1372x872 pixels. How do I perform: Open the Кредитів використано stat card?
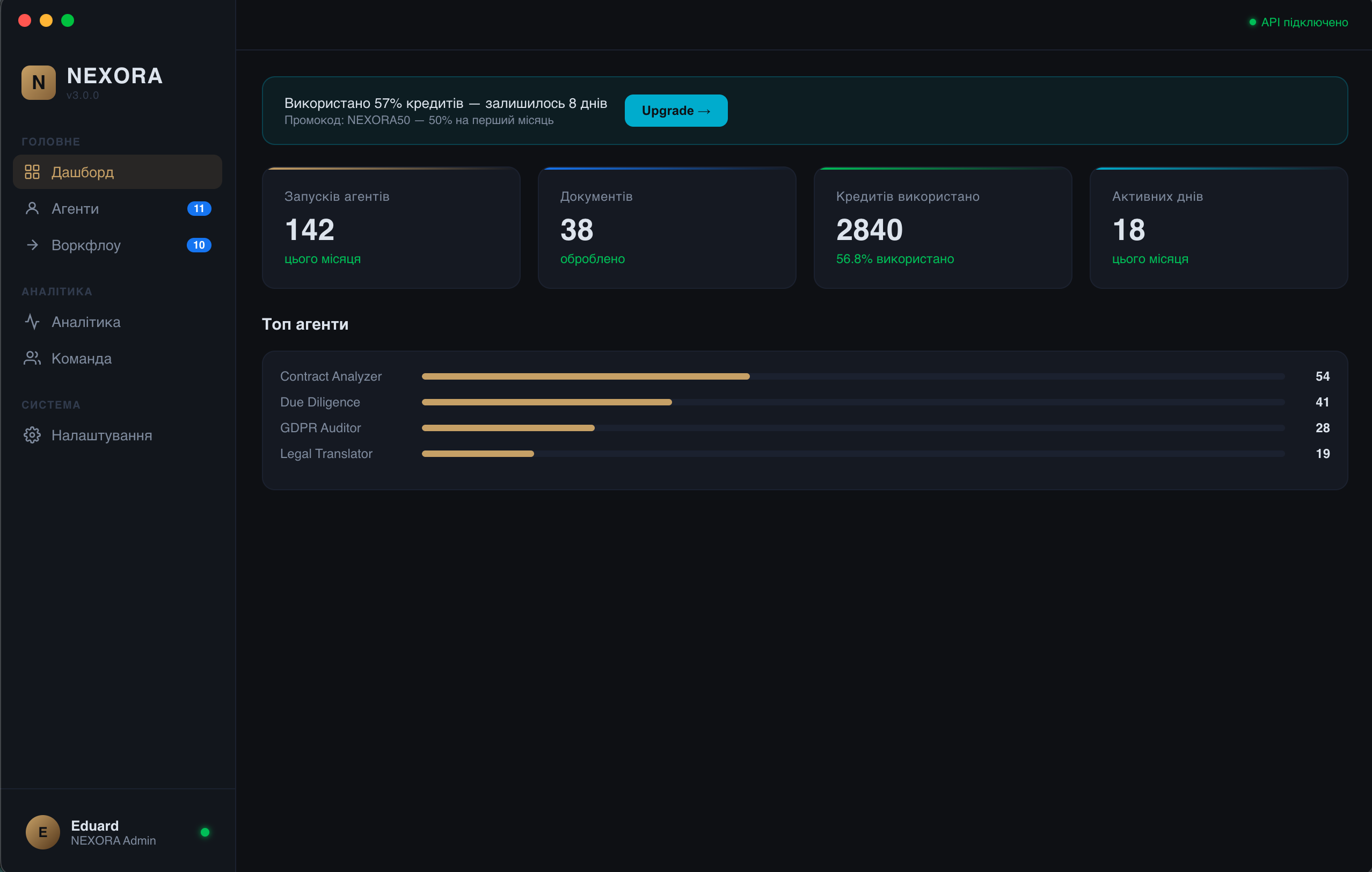coord(943,228)
